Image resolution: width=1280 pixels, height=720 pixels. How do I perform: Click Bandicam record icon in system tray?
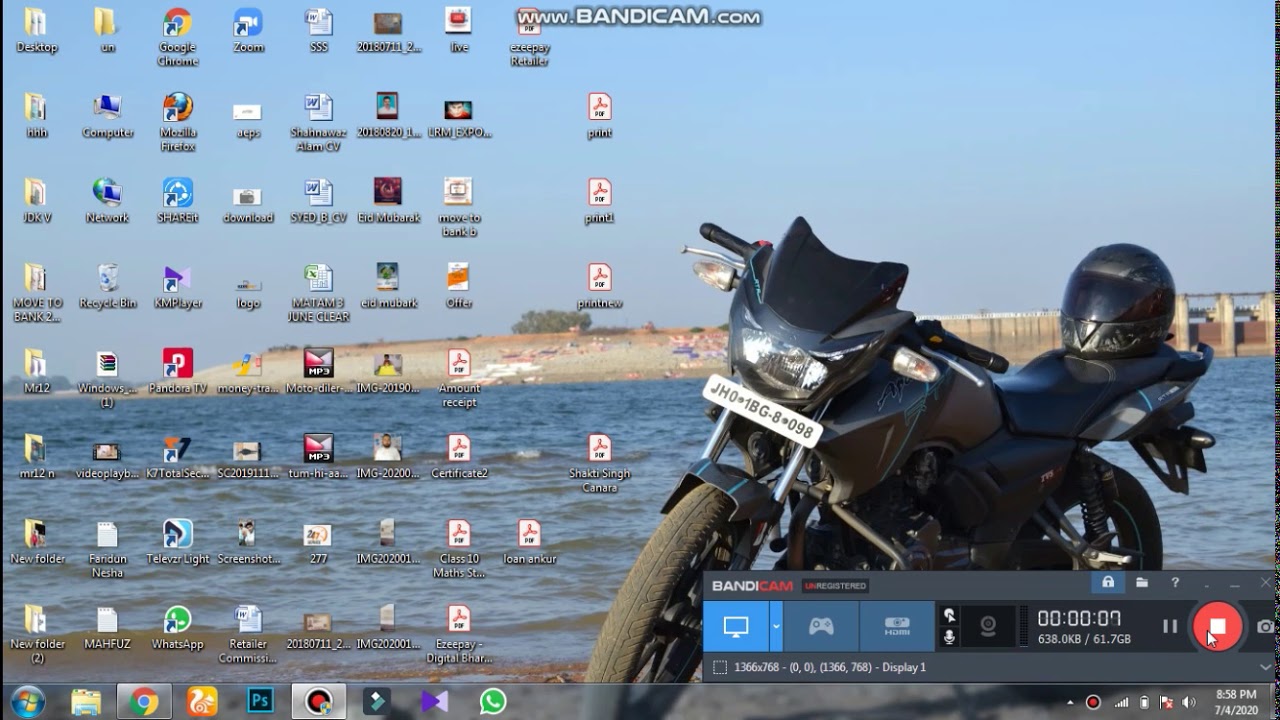(1093, 702)
